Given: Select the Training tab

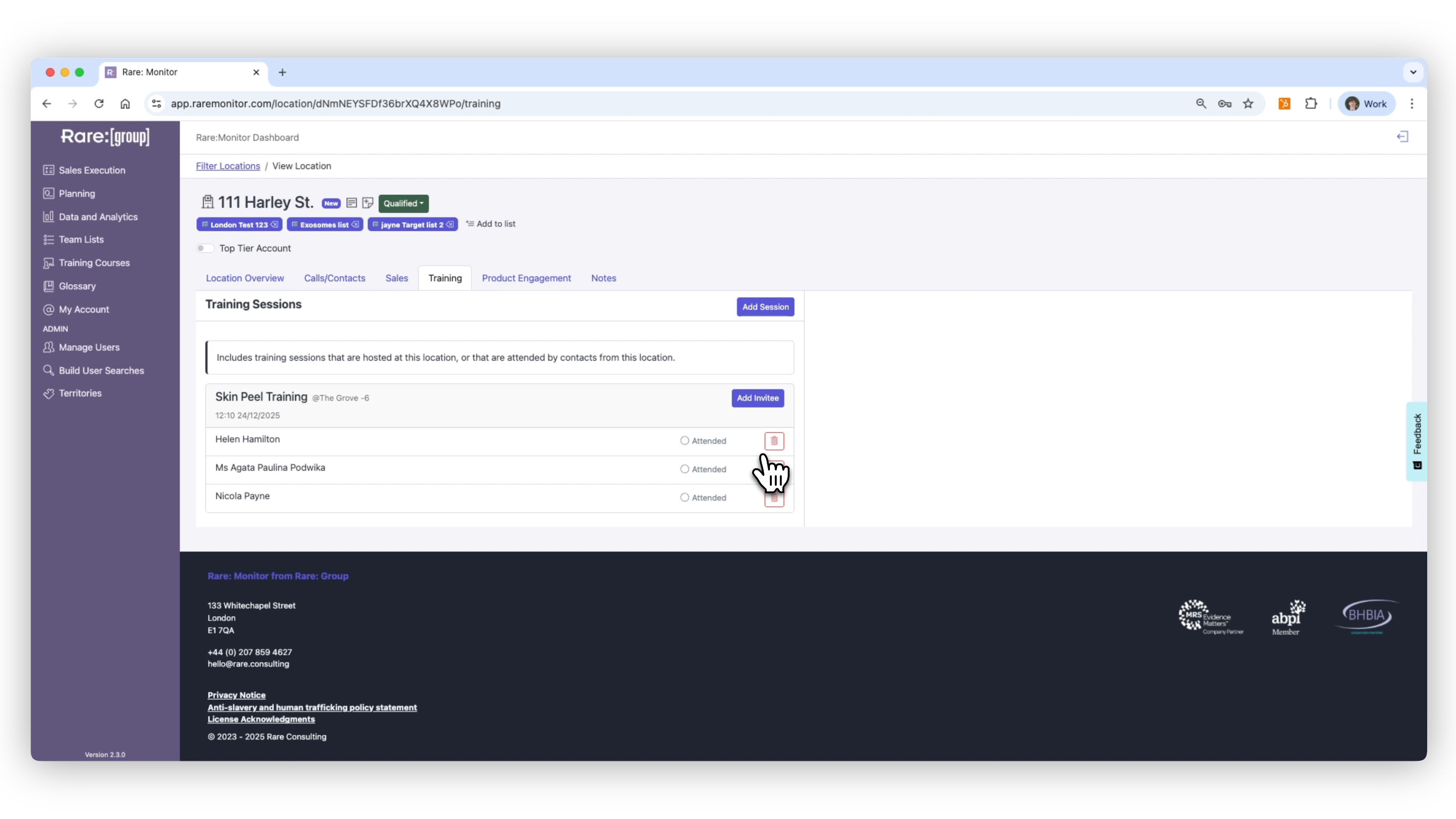Looking at the screenshot, I should pyautogui.click(x=445, y=278).
